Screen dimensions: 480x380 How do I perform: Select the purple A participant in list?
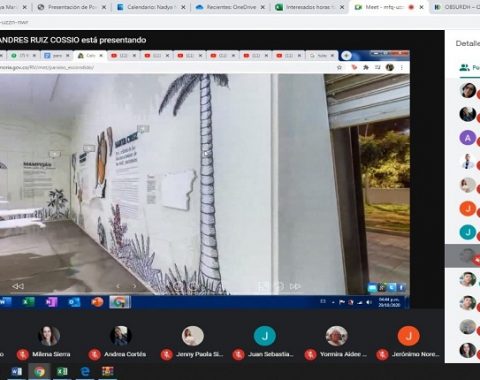tap(468, 138)
